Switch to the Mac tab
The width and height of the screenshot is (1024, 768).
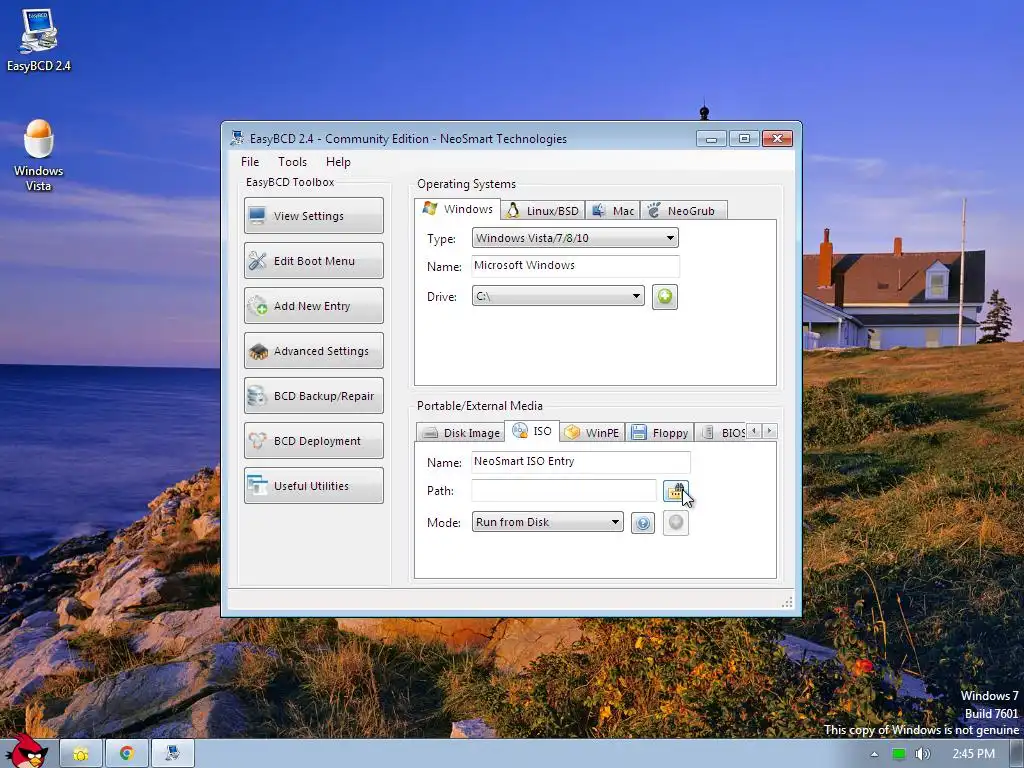click(x=613, y=210)
